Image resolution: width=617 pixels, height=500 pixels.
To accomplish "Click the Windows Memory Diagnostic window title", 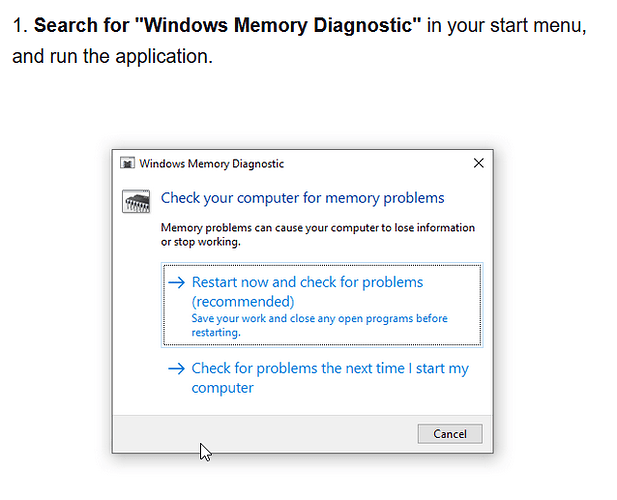I will [x=212, y=164].
